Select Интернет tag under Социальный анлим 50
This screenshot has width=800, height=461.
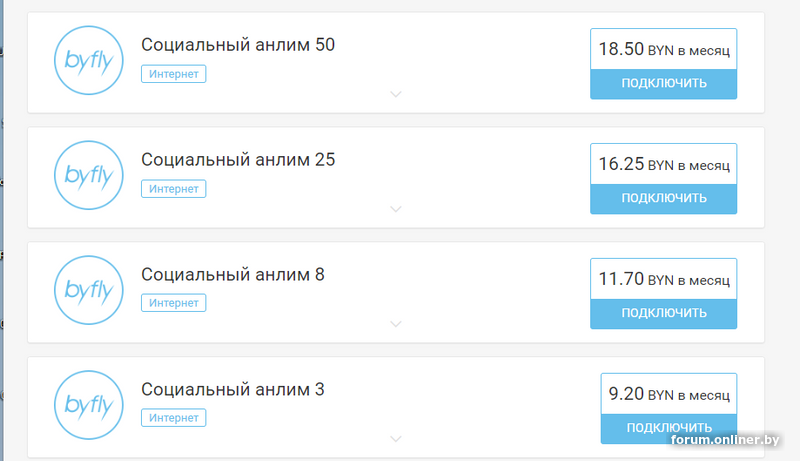pyautogui.click(x=173, y=74)
